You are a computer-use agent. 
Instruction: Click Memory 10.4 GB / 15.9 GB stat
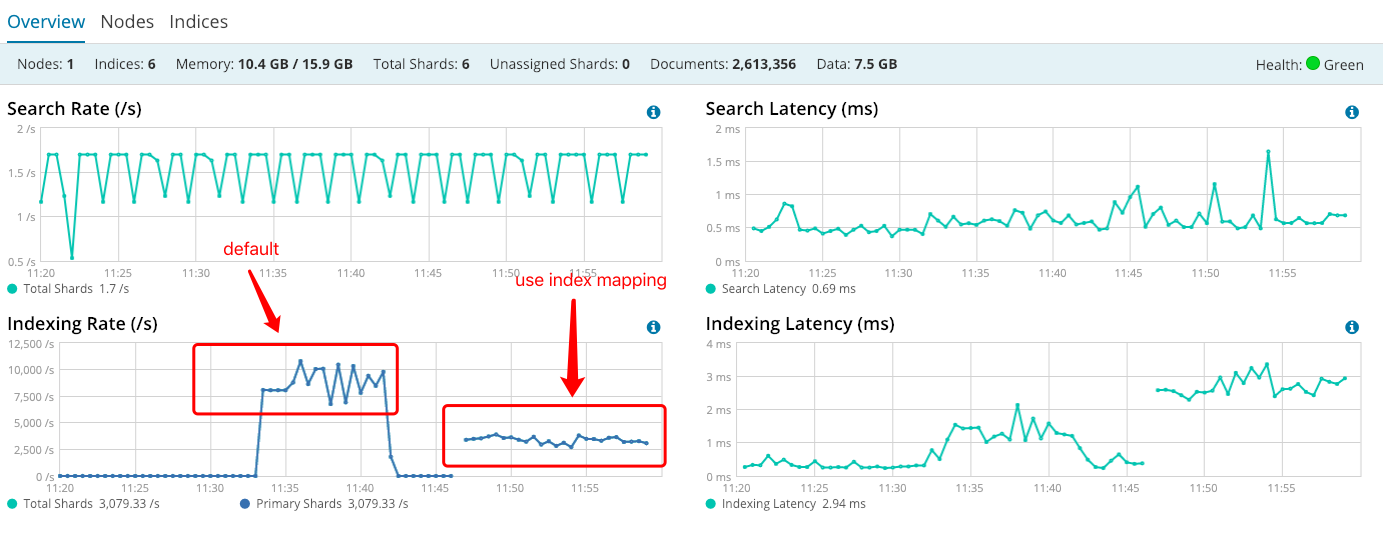point(264,64)
